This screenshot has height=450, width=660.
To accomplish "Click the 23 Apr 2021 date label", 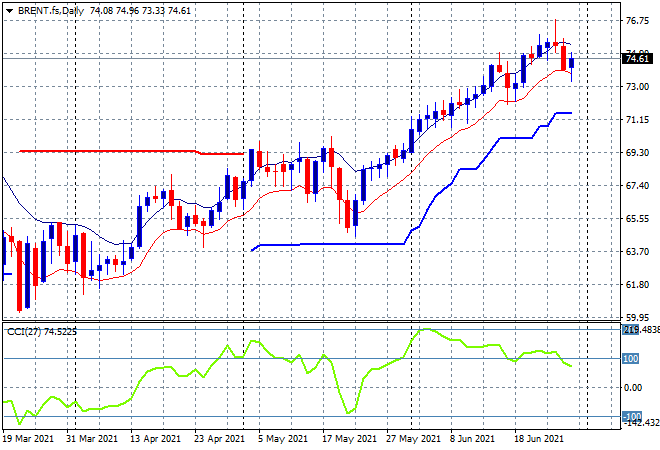I will pos(219,439).
